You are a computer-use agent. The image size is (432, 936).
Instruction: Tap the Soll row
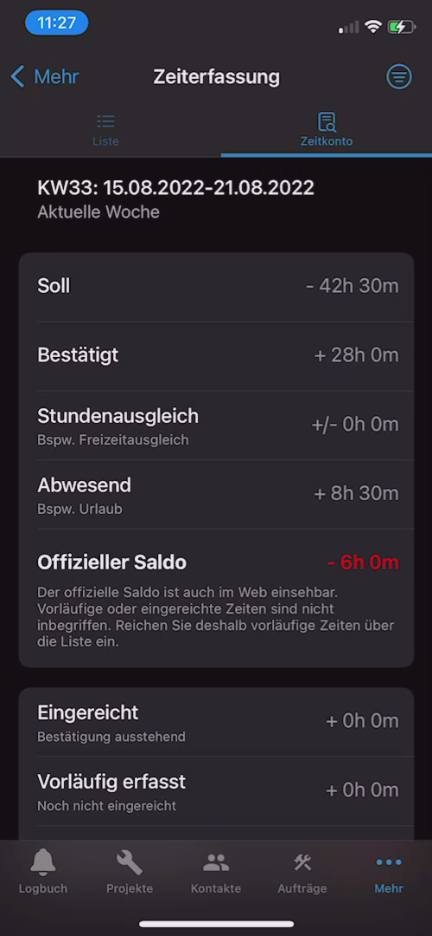click(216, 287)
